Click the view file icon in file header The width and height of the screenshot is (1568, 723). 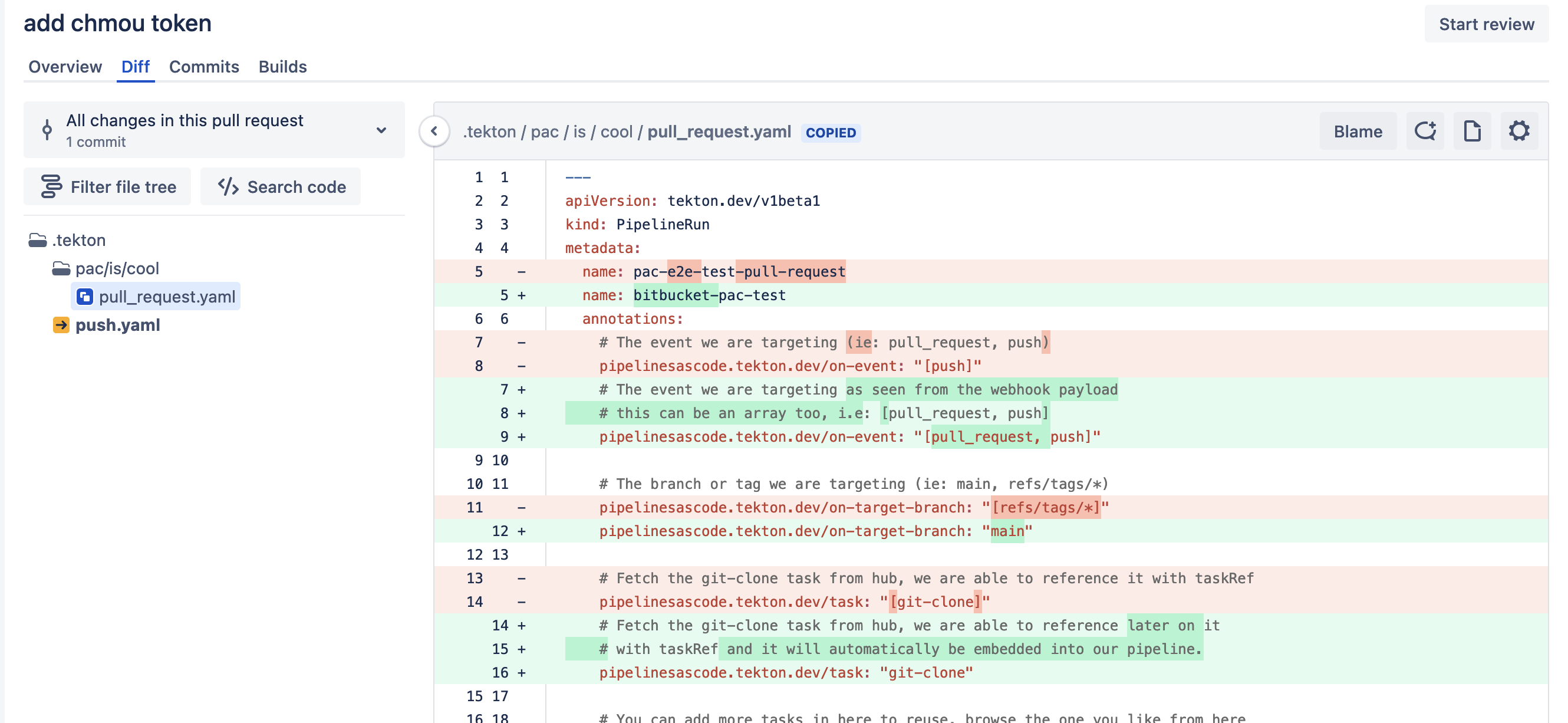[1472, 131]
